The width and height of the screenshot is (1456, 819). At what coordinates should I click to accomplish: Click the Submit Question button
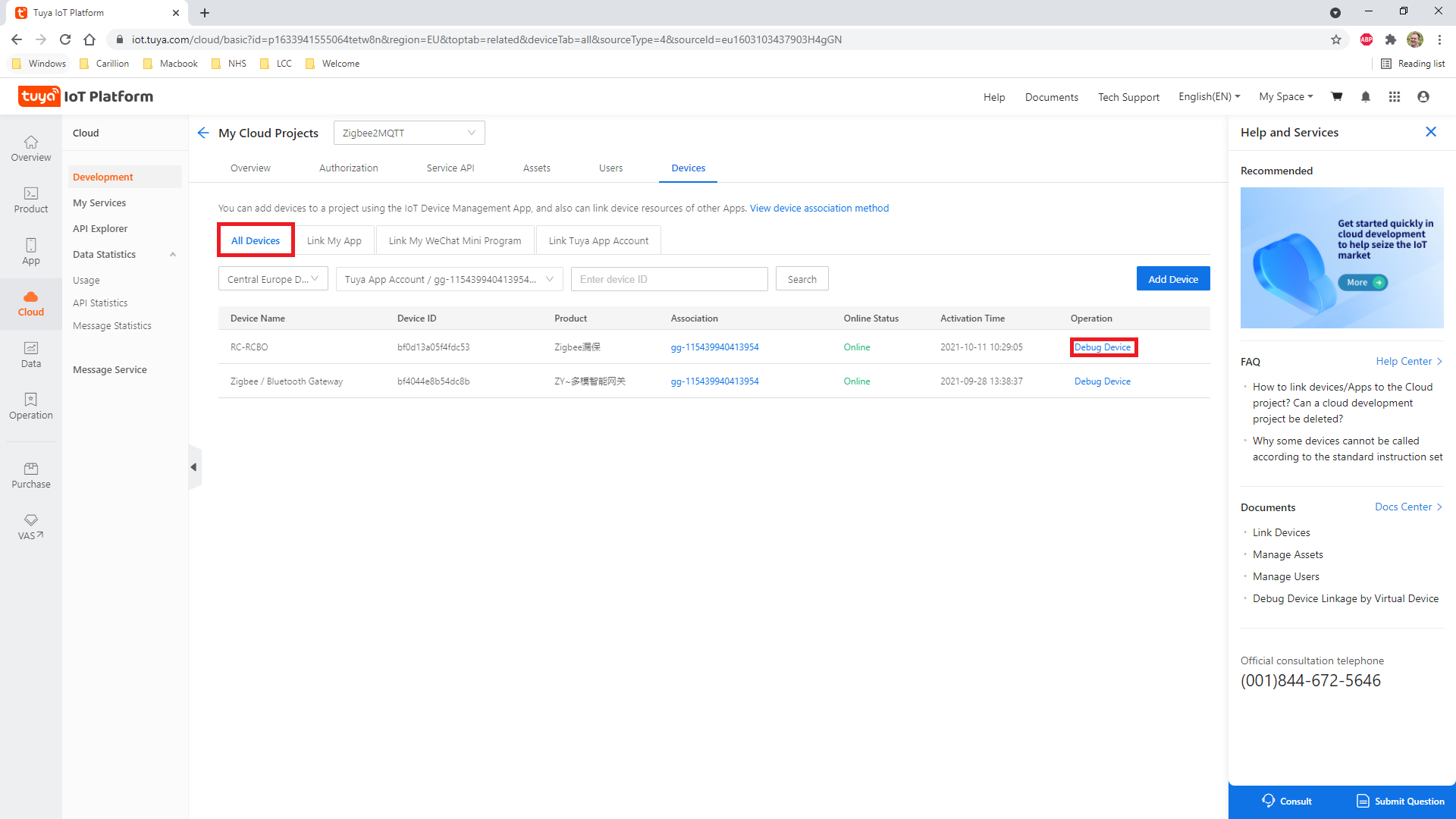pos(1401,801)
